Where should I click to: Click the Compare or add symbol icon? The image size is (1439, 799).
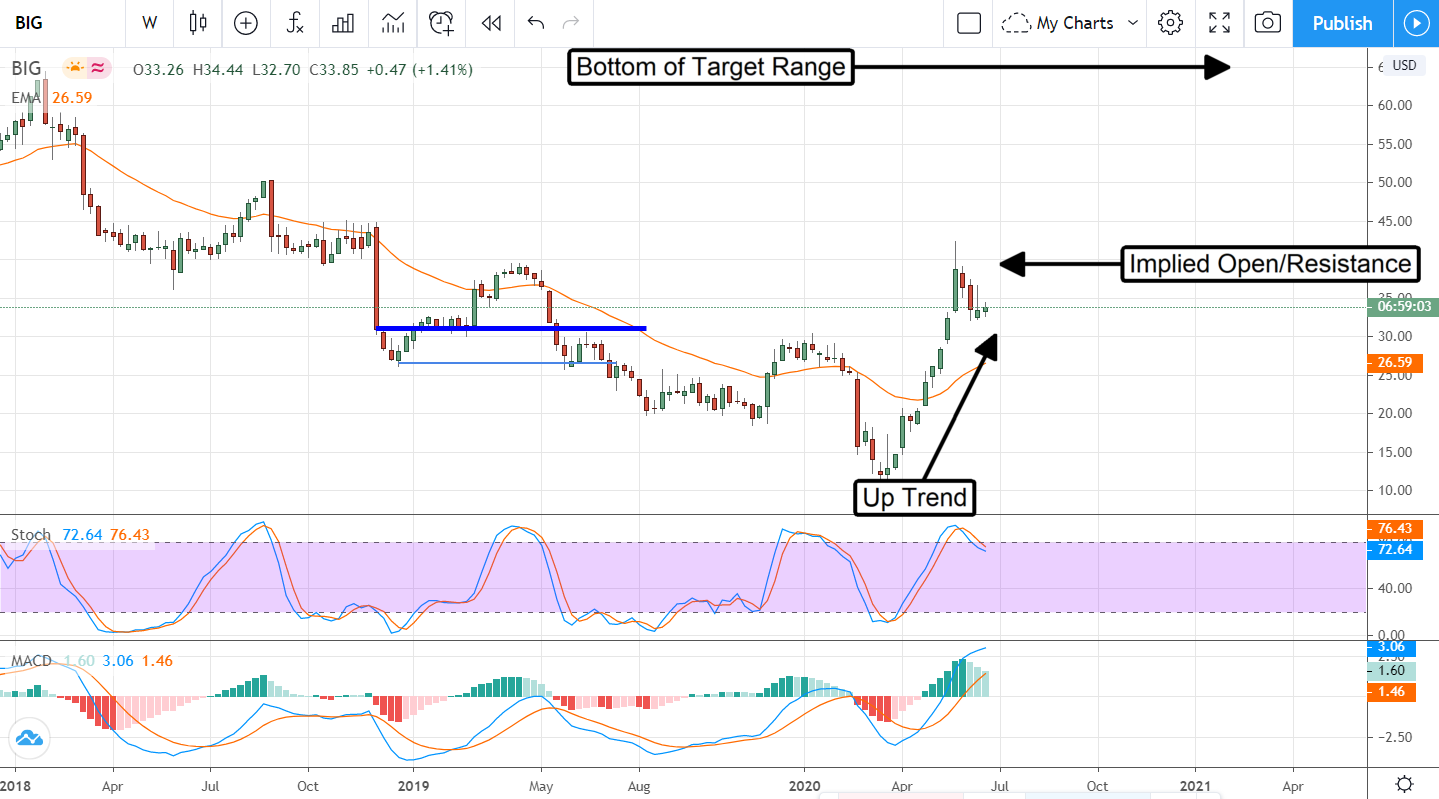click(x=245, y=23)
